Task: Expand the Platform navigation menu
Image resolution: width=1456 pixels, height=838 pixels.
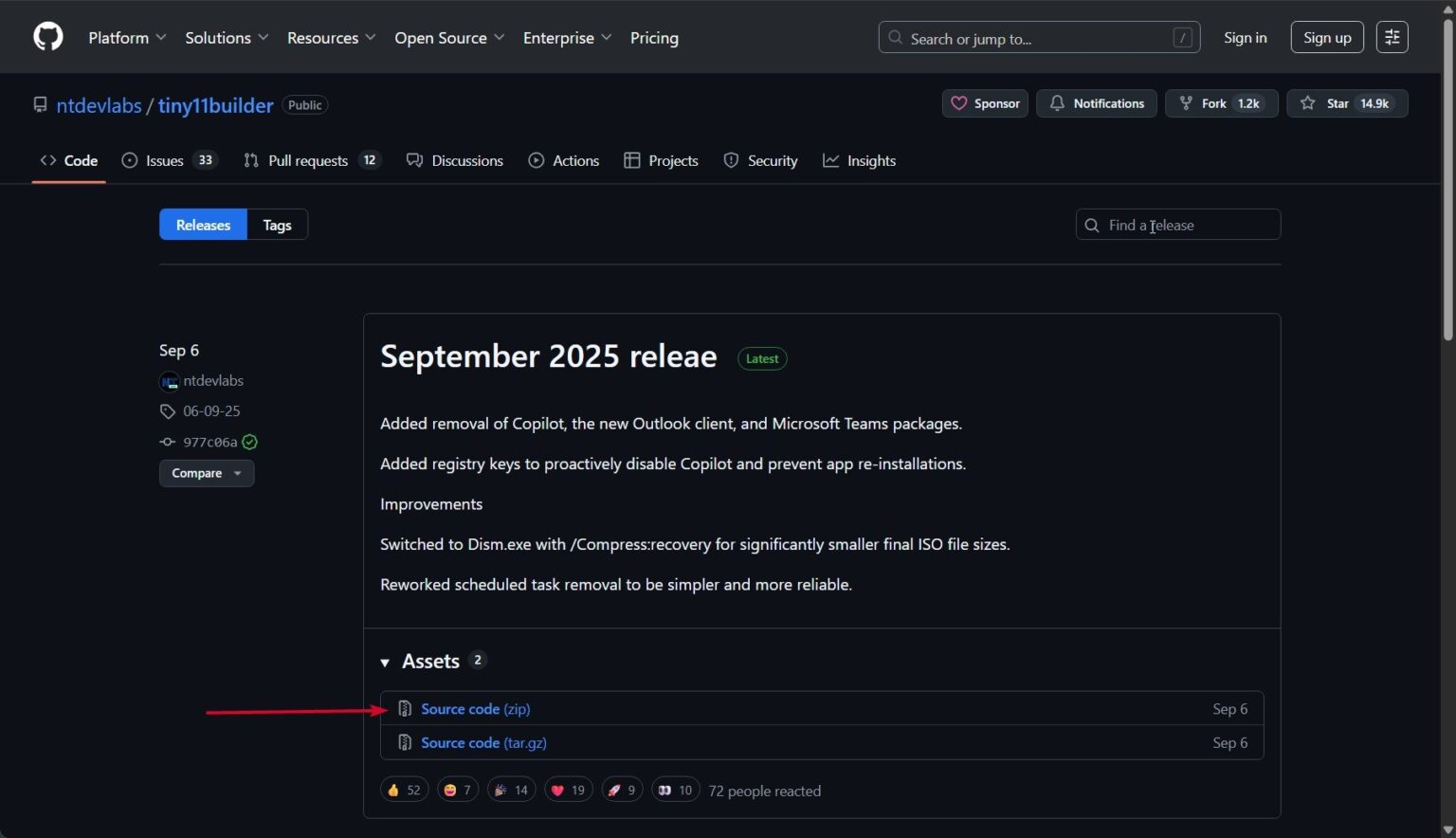Action: click(127, 38)
